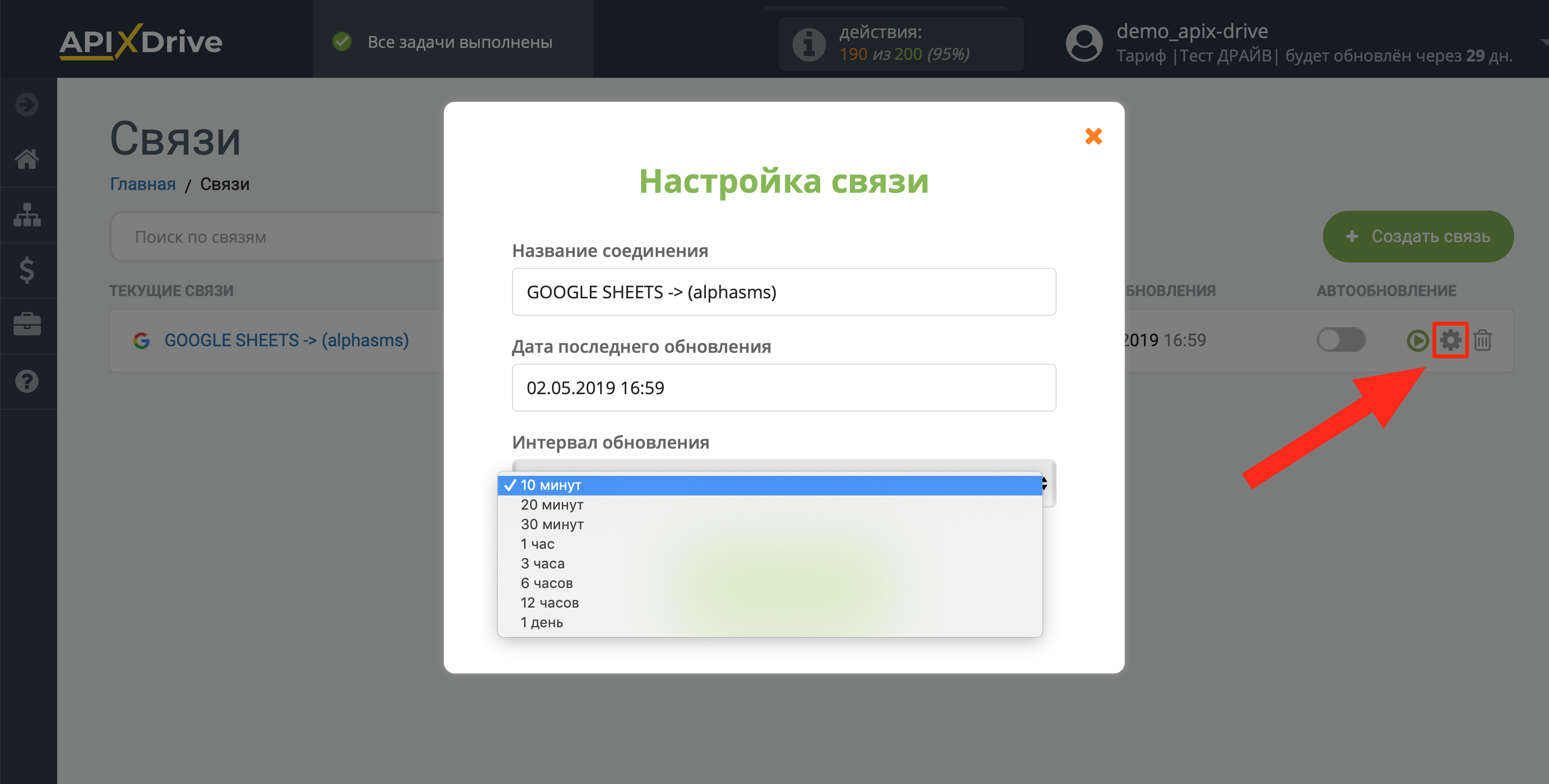The image size is (1549, 784).
Task: Click the АВТООБНОВЛЕНИЕ column header
Action: coord(1386,291)
